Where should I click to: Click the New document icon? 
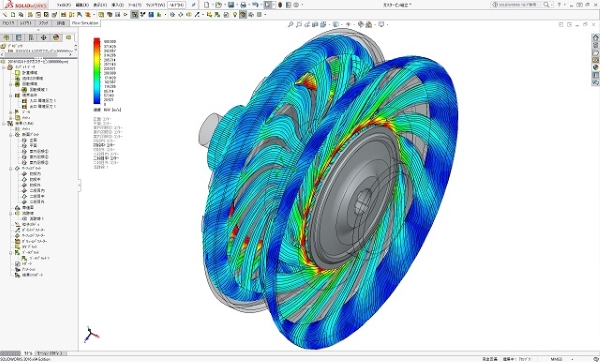pos(207,5)
